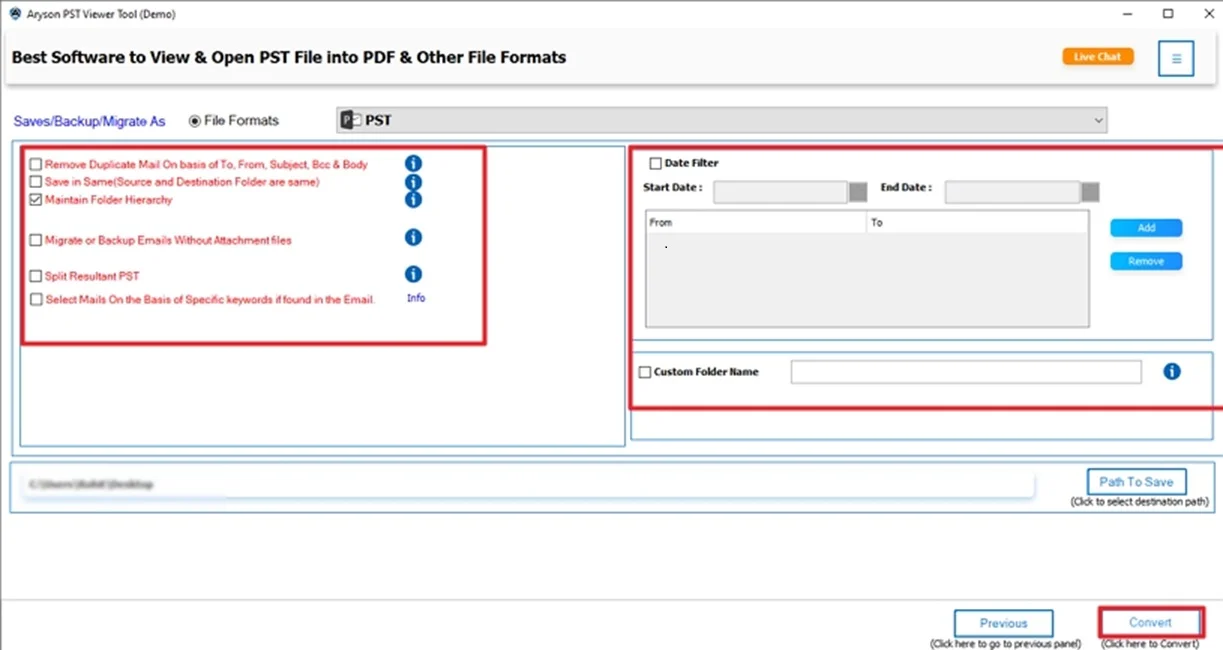Enable Remove Duplicate Mail checkbox
The width and height of the screenshot is (1223, 650).
coord(36,164)
